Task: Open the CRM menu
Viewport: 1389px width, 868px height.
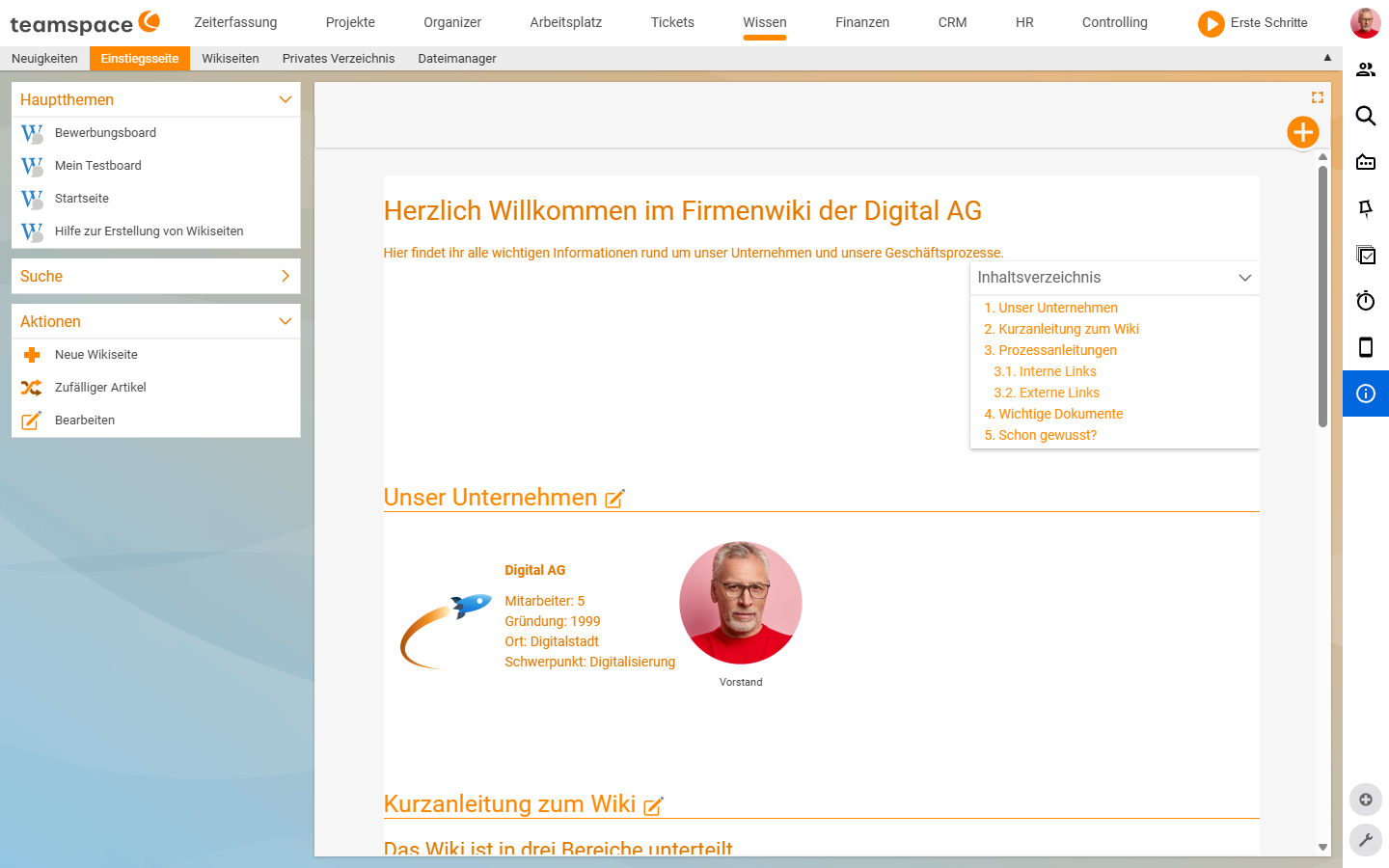Action: click(953, 22)
